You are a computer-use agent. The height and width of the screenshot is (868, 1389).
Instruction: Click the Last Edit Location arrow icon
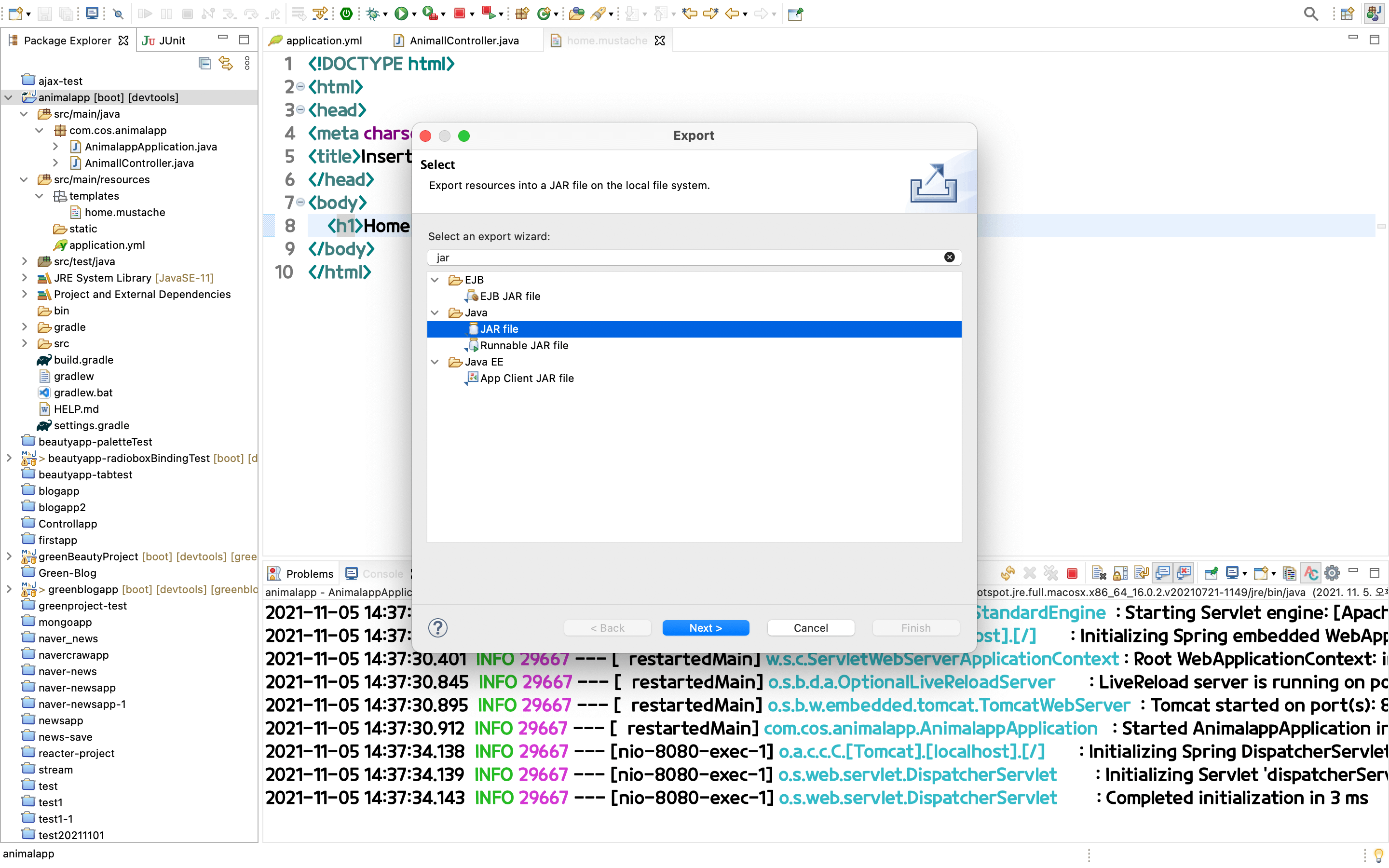(x=689, y=13)
